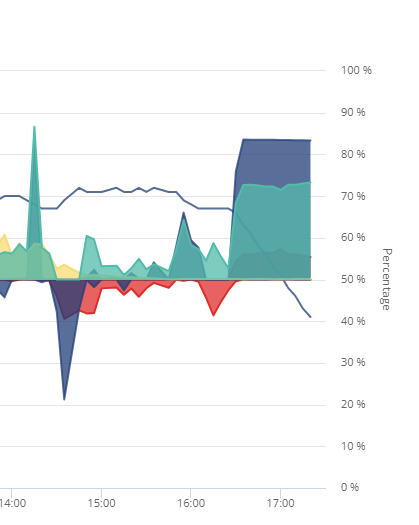Click the 60 % axis label
The image size is (419, 525).
353,237
